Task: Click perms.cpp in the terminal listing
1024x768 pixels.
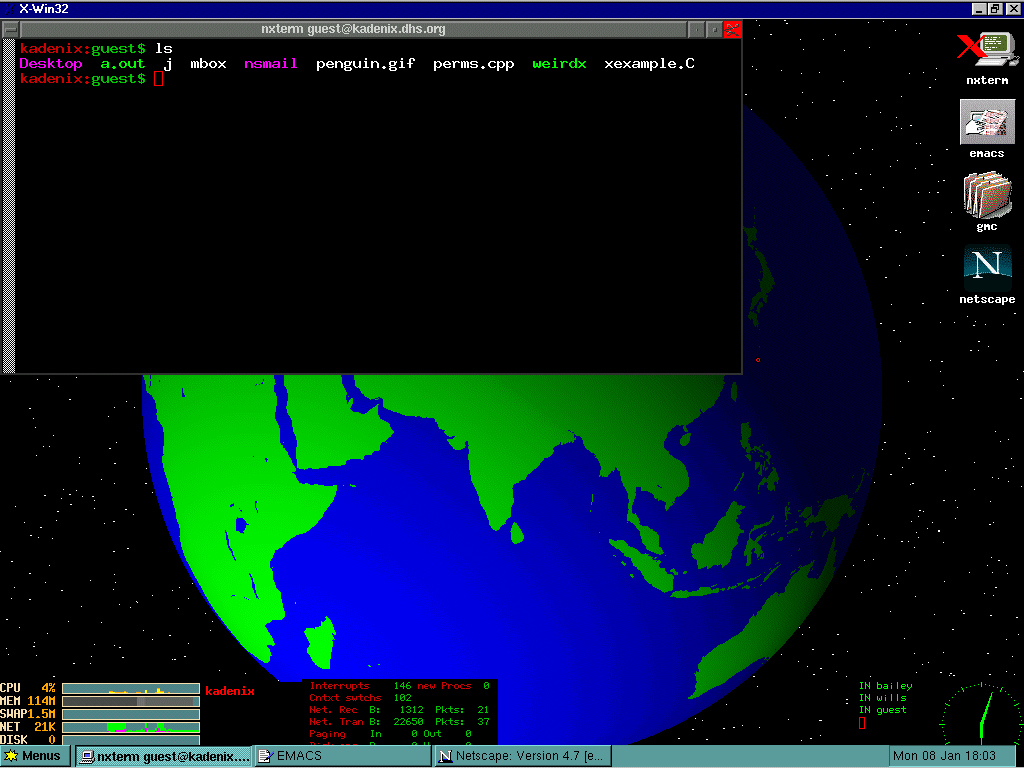Action: tap(473, 64)
